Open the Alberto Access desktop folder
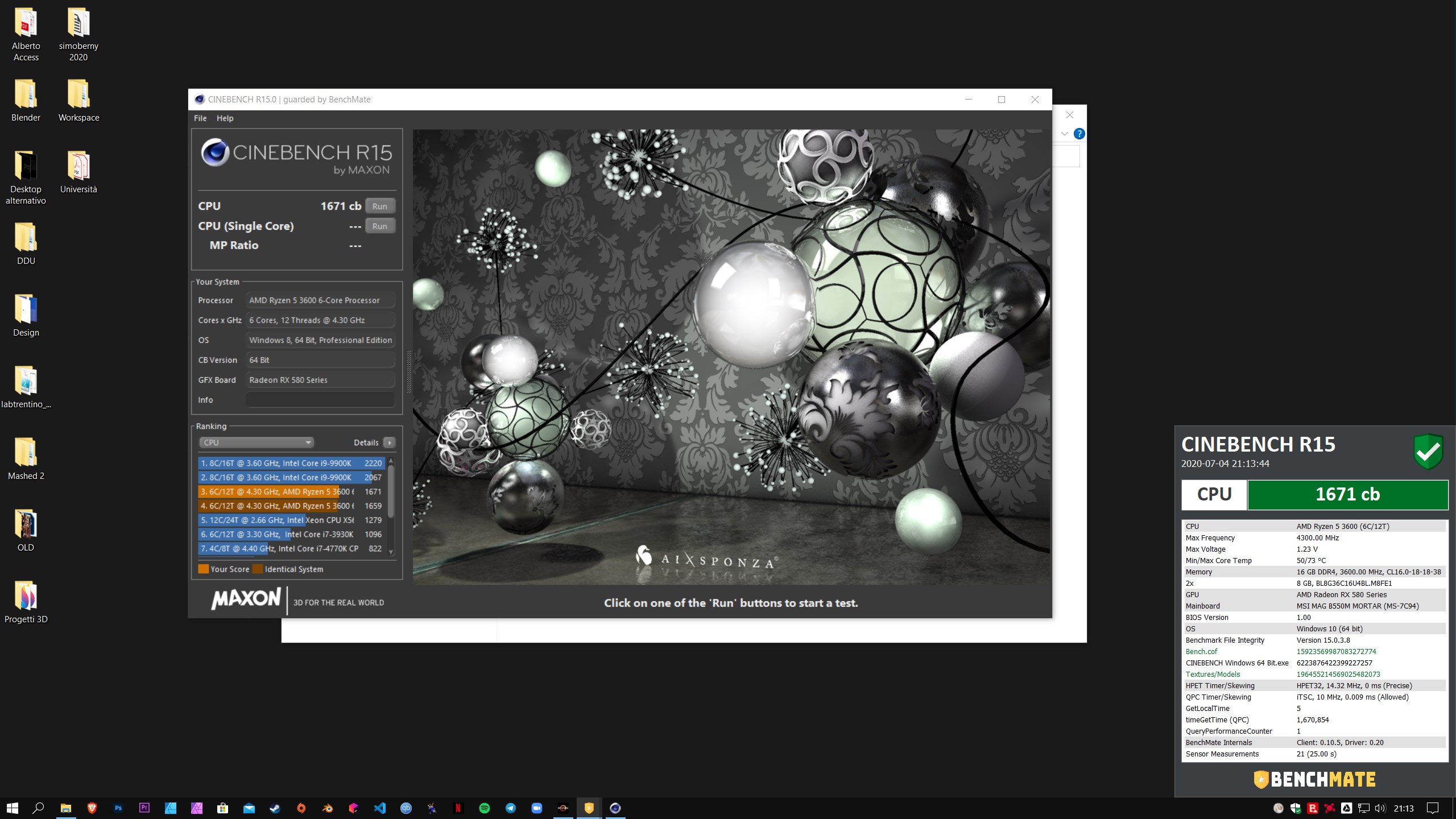 [26, 34]
